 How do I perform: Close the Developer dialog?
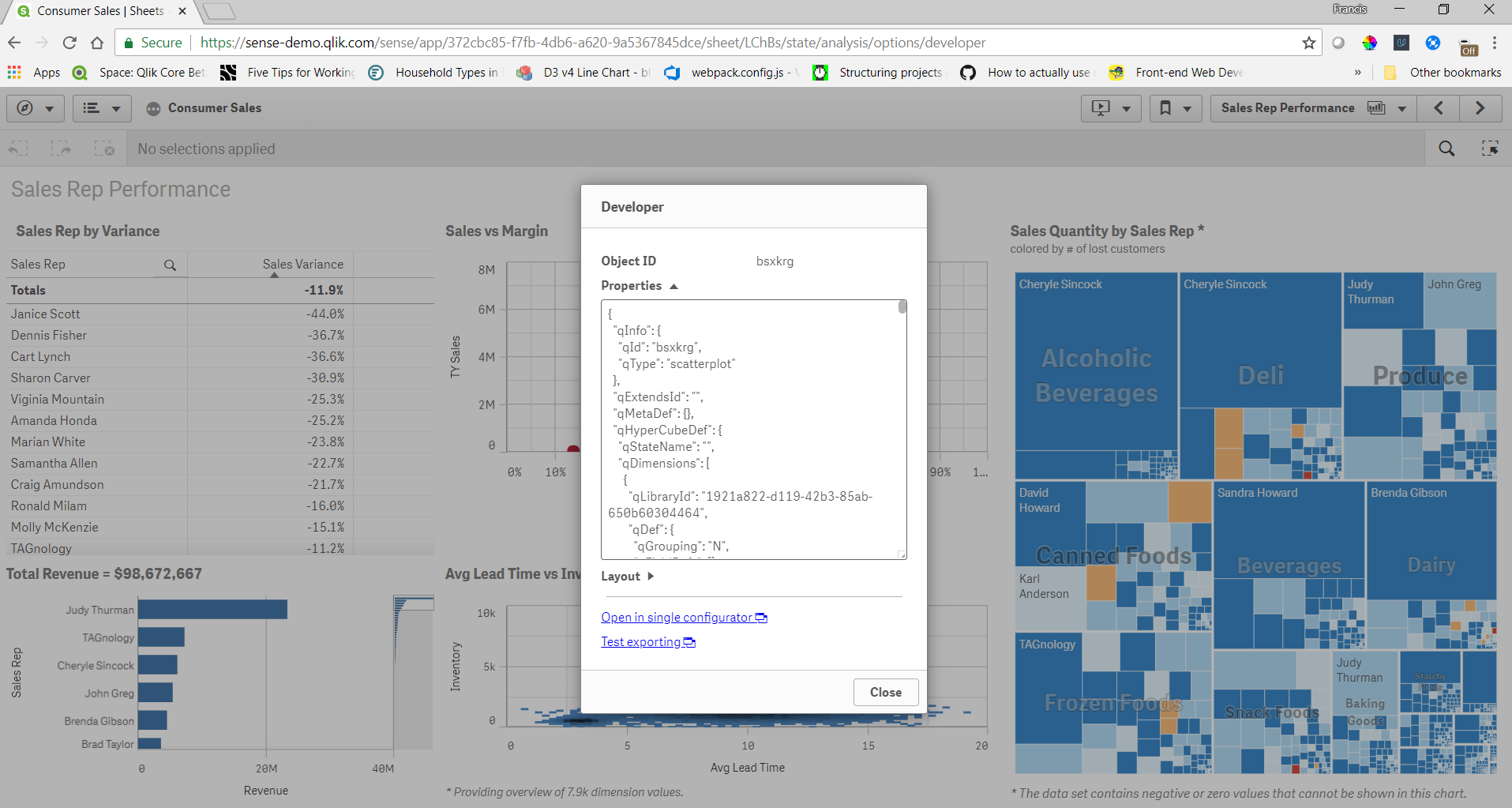886,693
